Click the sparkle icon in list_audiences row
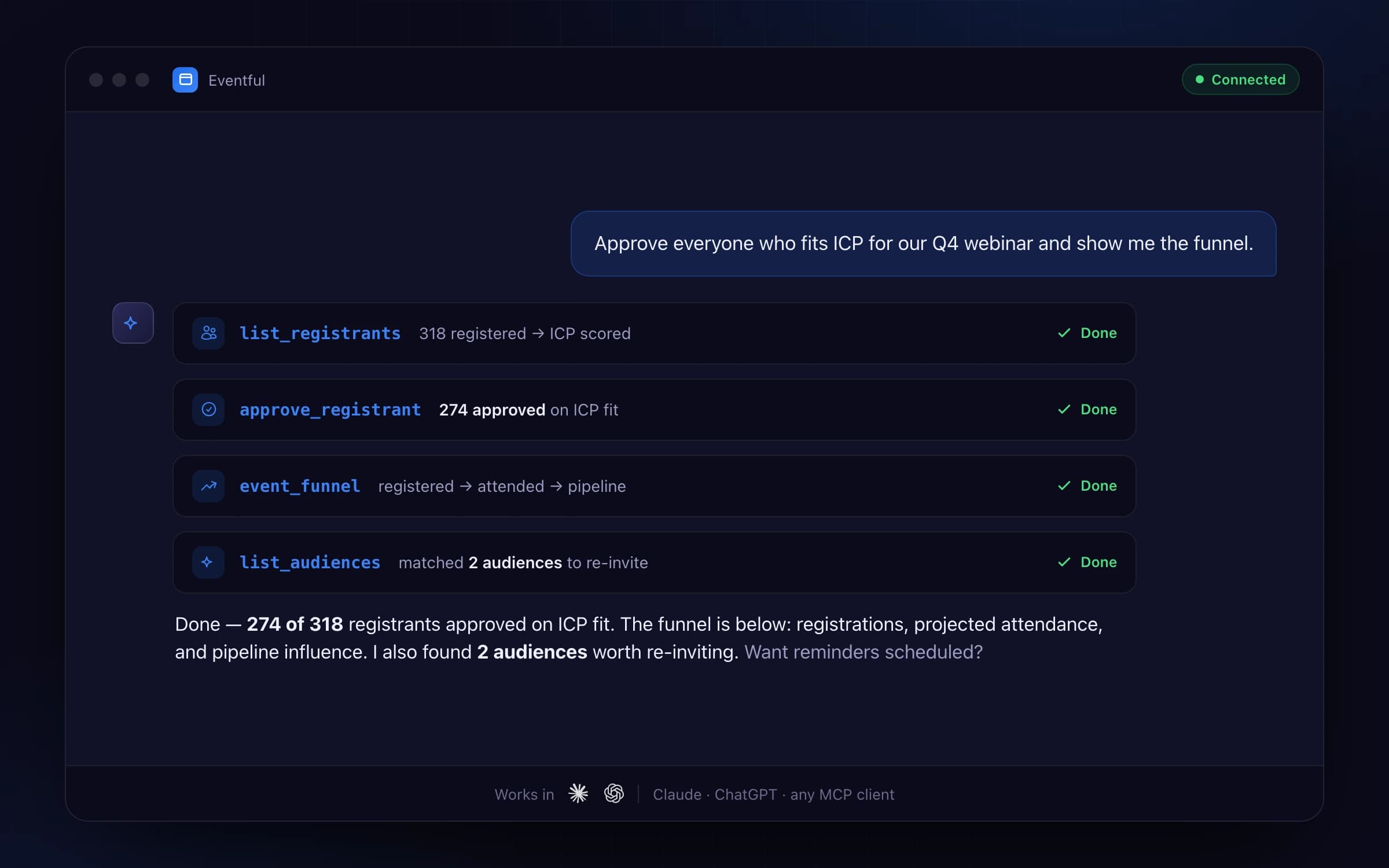Image resolution: width=1389 pixels, height=868 pixels. (208, 562)
